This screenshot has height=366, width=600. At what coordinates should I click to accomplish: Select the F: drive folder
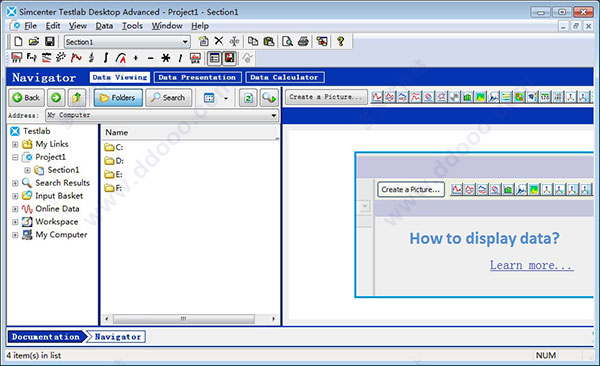[113, 188]
